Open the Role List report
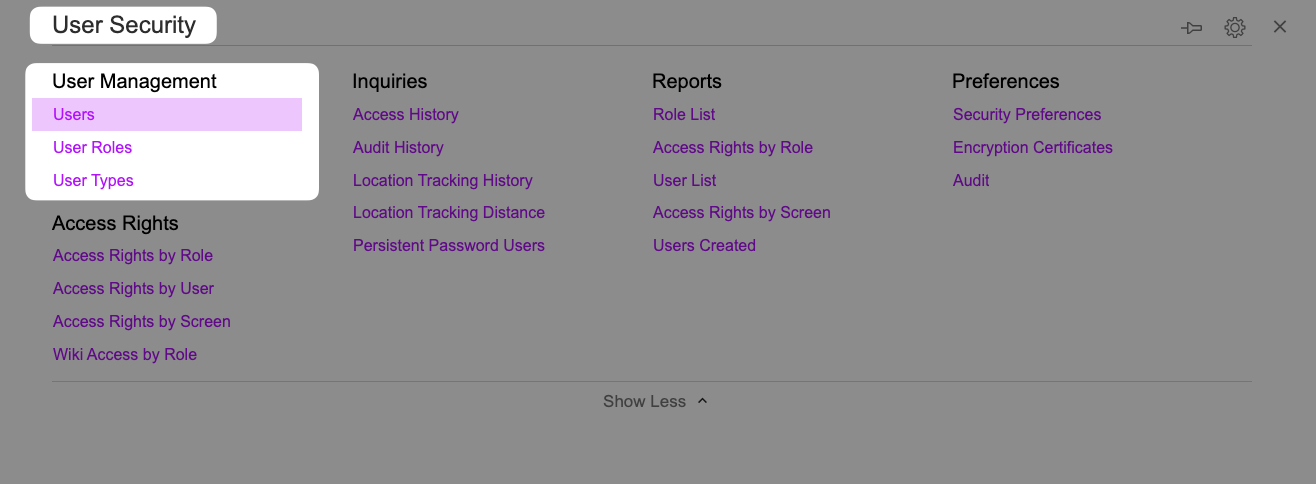 [684, 114]
